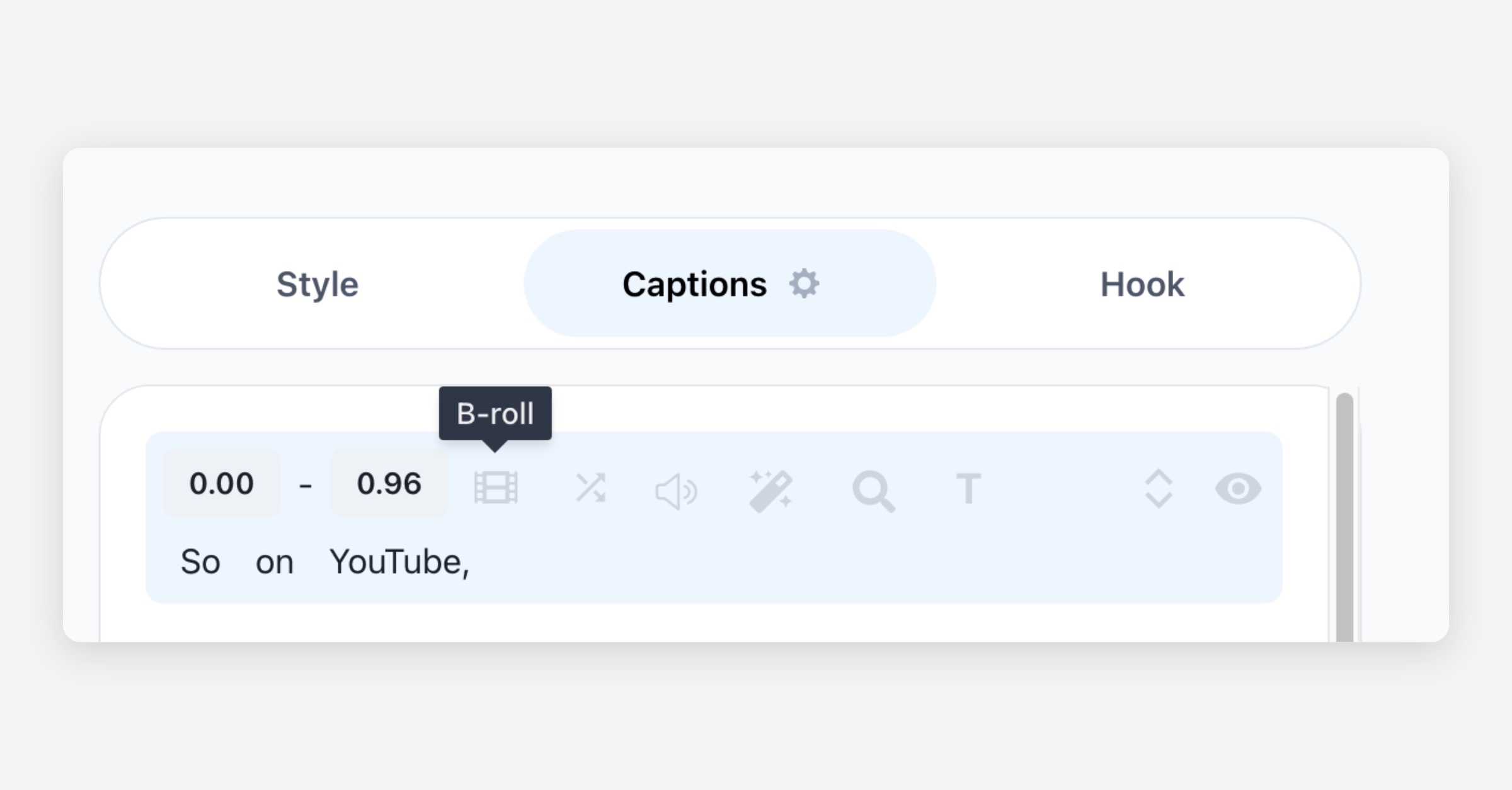Screen dimensions: 1512x790
Task: Click the B-roll tooltip label
Action: click(x=495, y=413)
